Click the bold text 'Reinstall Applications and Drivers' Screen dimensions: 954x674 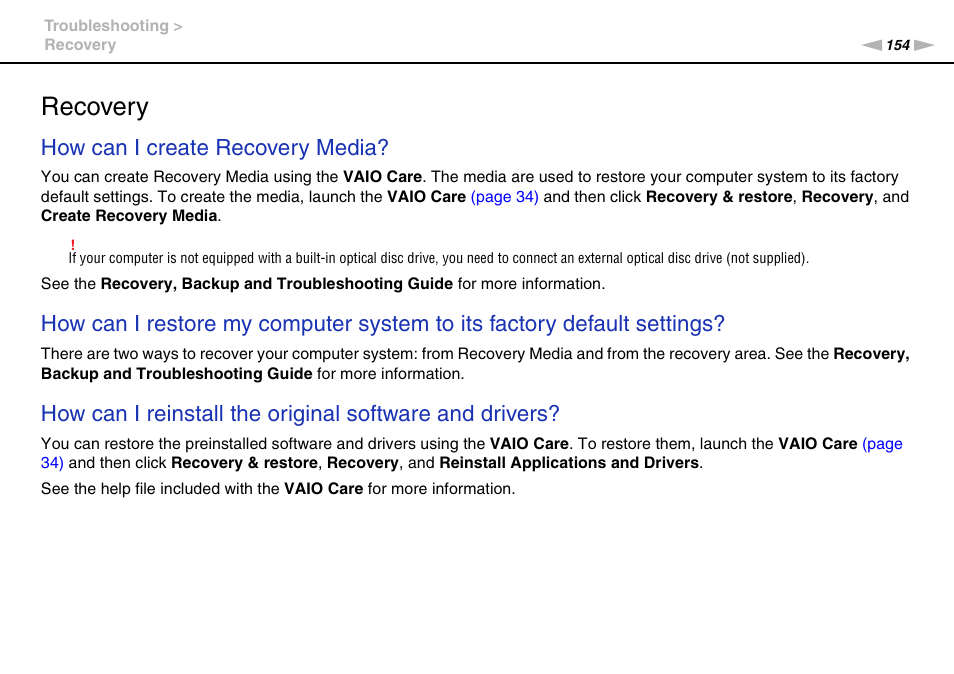pos(569,463)
